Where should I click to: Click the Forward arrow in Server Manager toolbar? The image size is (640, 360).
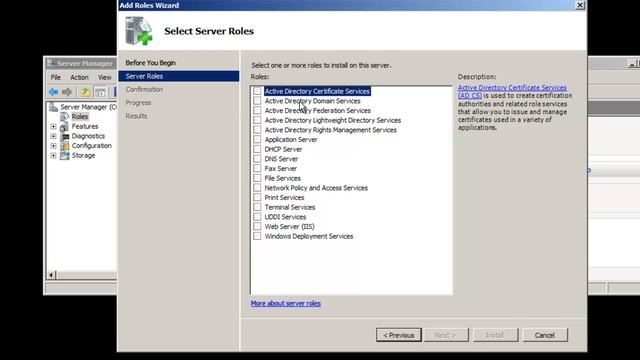pos(67,92)
